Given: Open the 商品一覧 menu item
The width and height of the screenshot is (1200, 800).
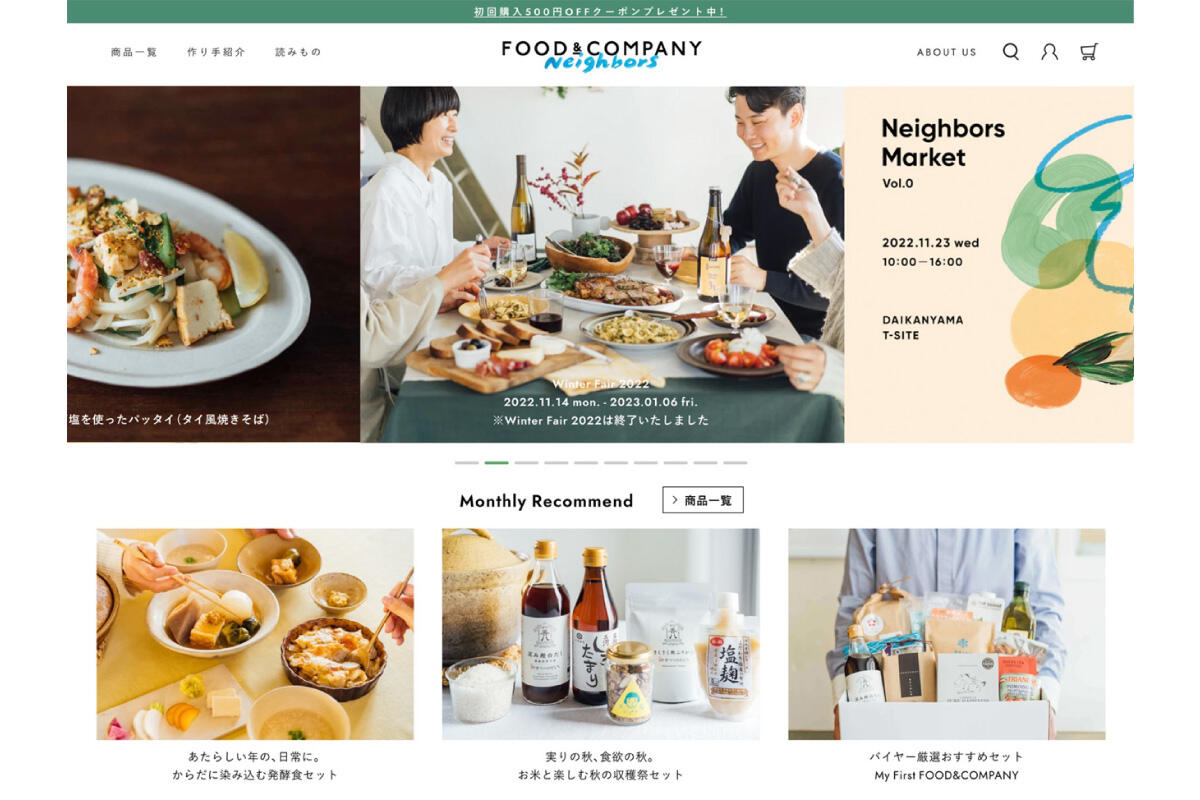Looking at the screenshot, I should [x=134, y=52].
